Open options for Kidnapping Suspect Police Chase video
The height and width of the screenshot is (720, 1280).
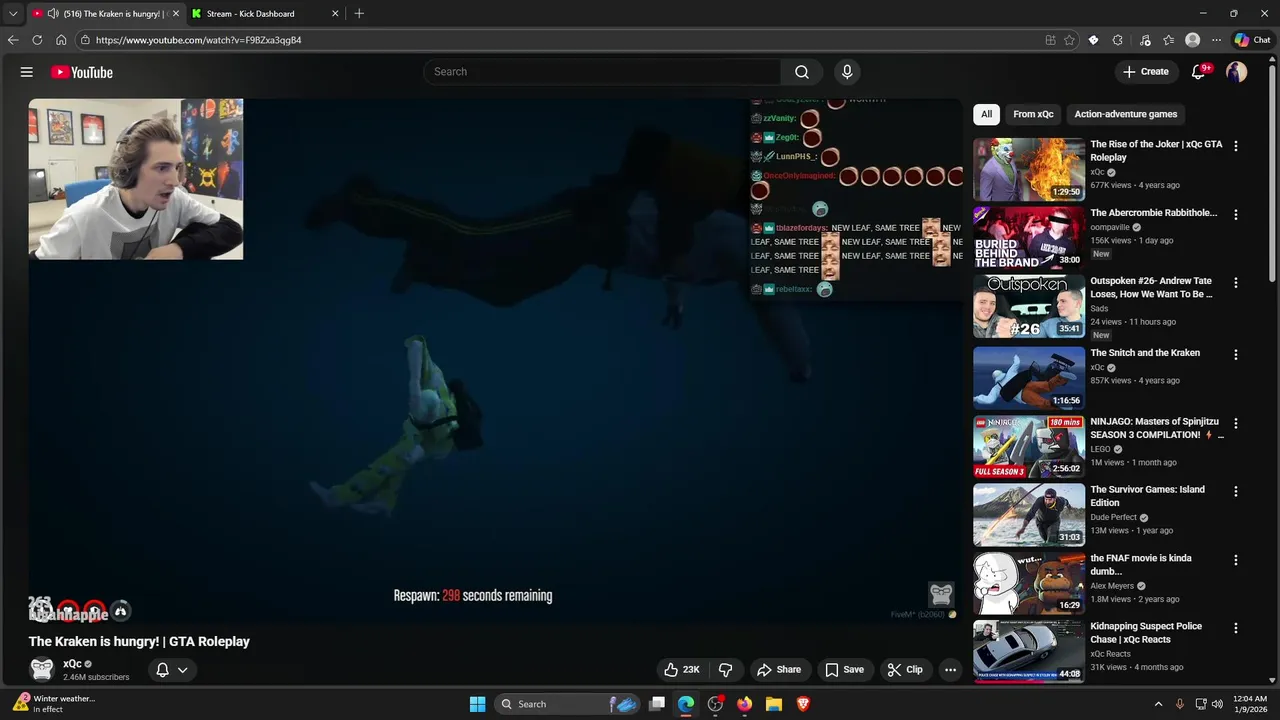coord(1236,629)
